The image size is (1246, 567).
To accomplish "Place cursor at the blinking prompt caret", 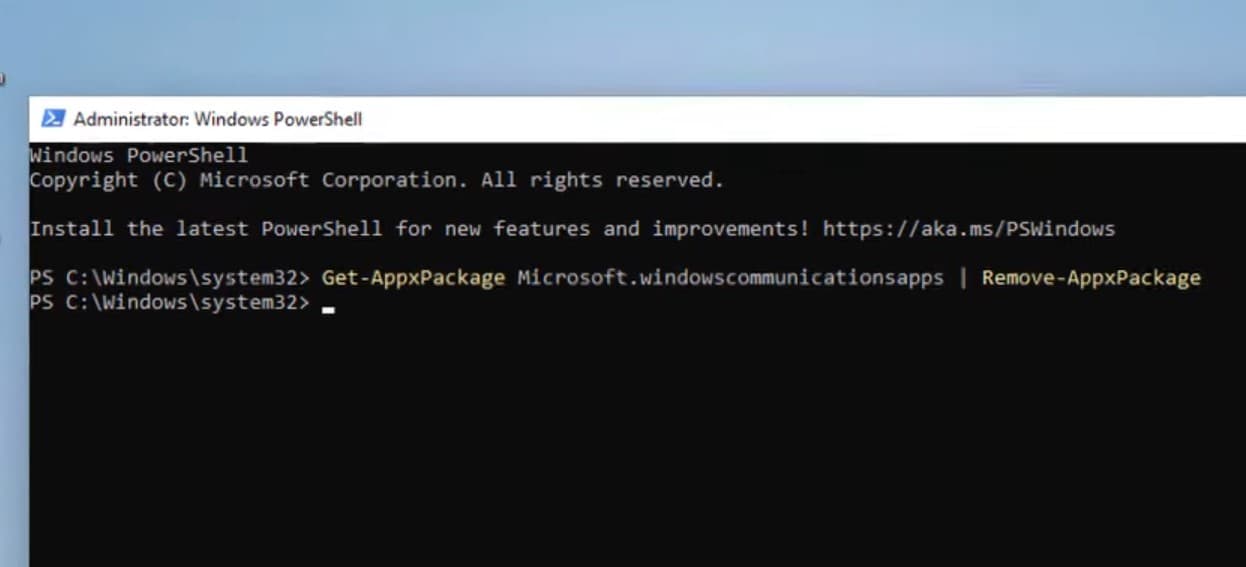I will 328,310.
